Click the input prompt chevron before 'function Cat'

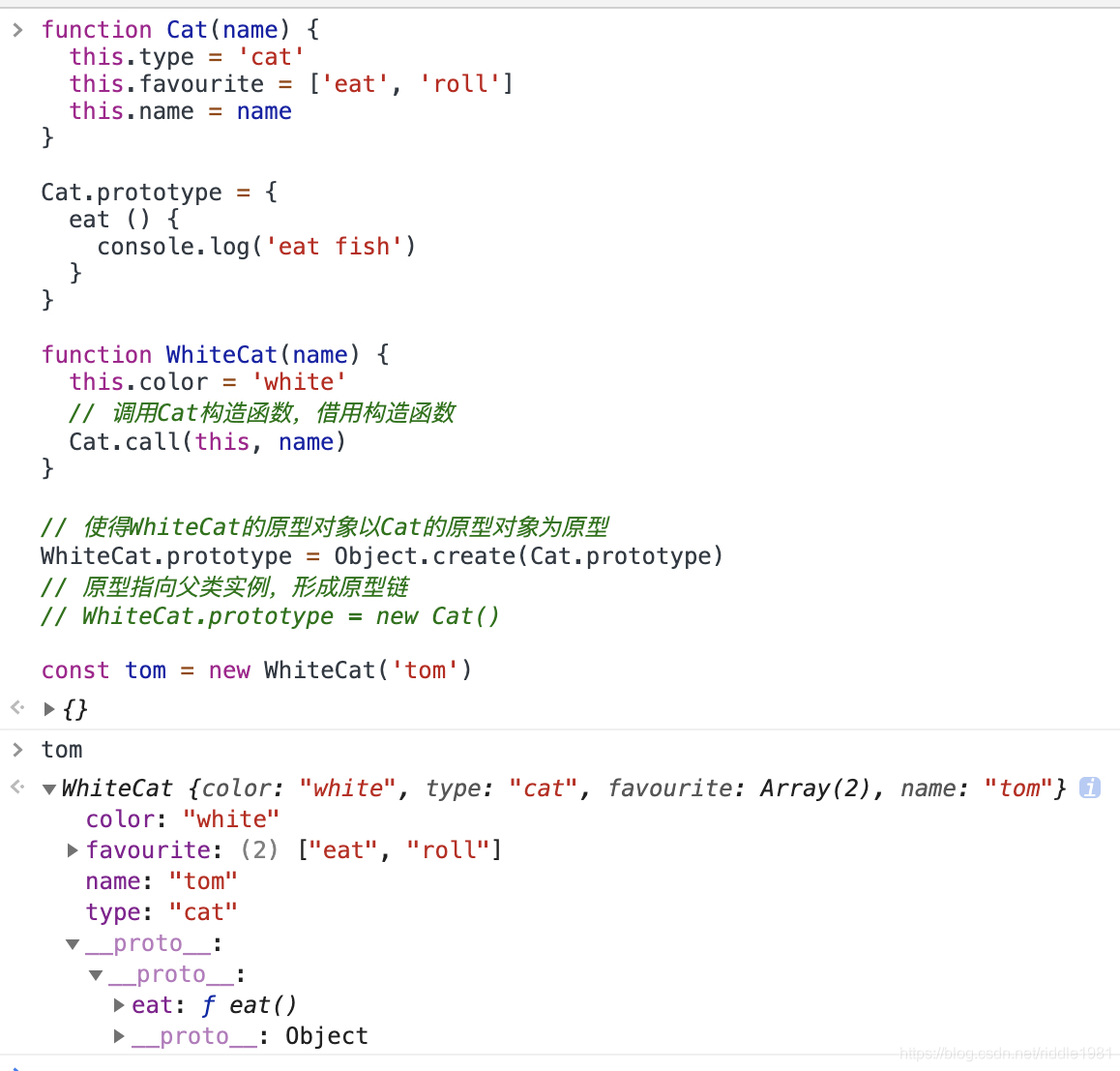pyautogui.click(x=17, y=29)
